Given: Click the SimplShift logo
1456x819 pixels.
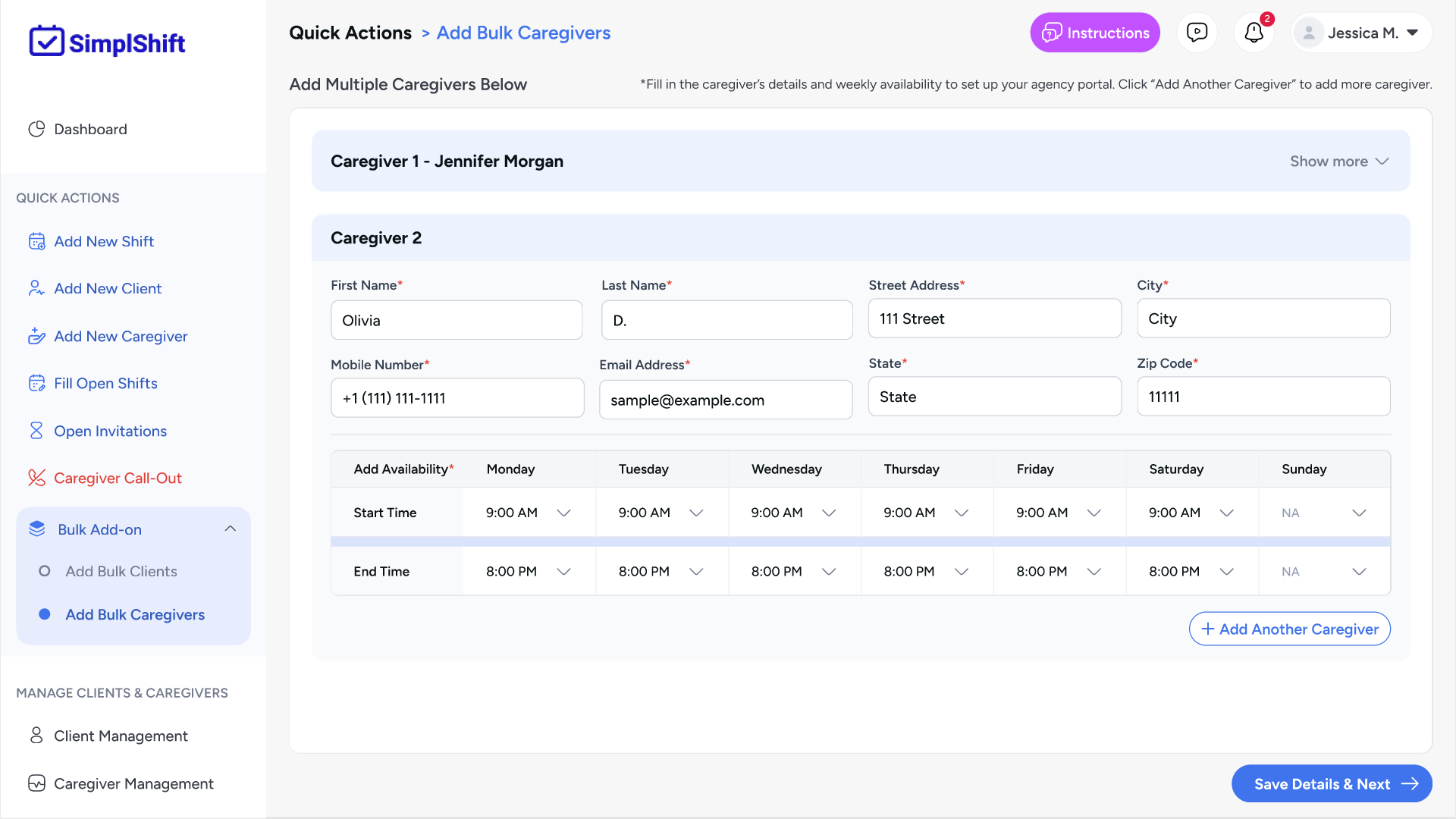Looking at the screenshot, I should [x=106, y=41].
